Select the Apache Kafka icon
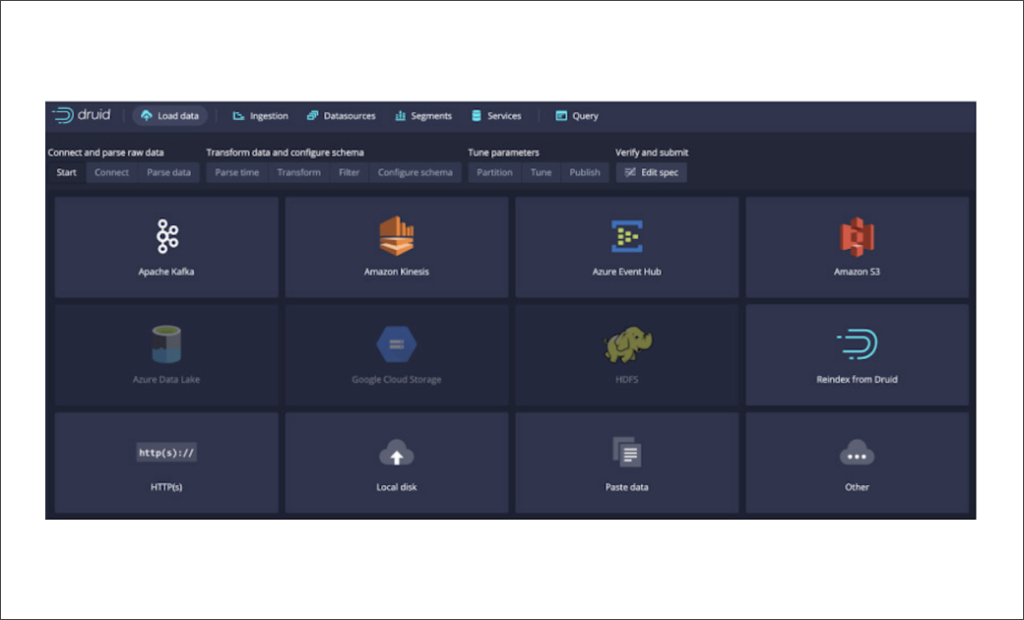This screenshot has height=620, width=1024. [x=167, y=236]
